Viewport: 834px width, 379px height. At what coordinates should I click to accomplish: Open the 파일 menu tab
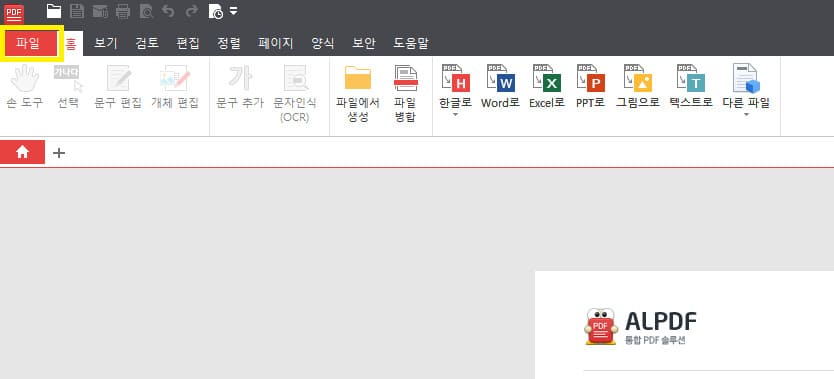click(x=29, y=43)
